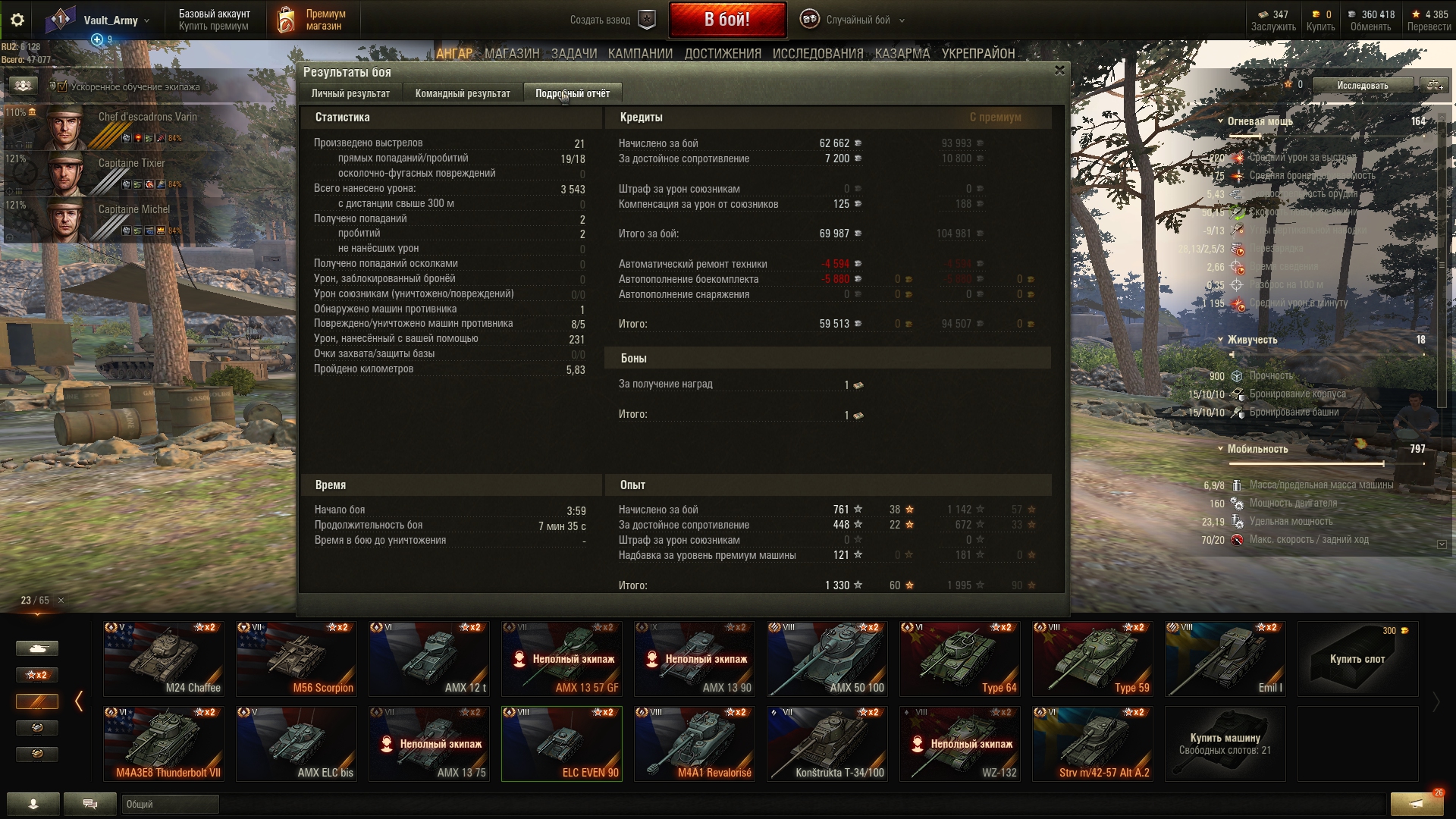Select the AMX 50 100 tank thumbnail

[827, 659]
